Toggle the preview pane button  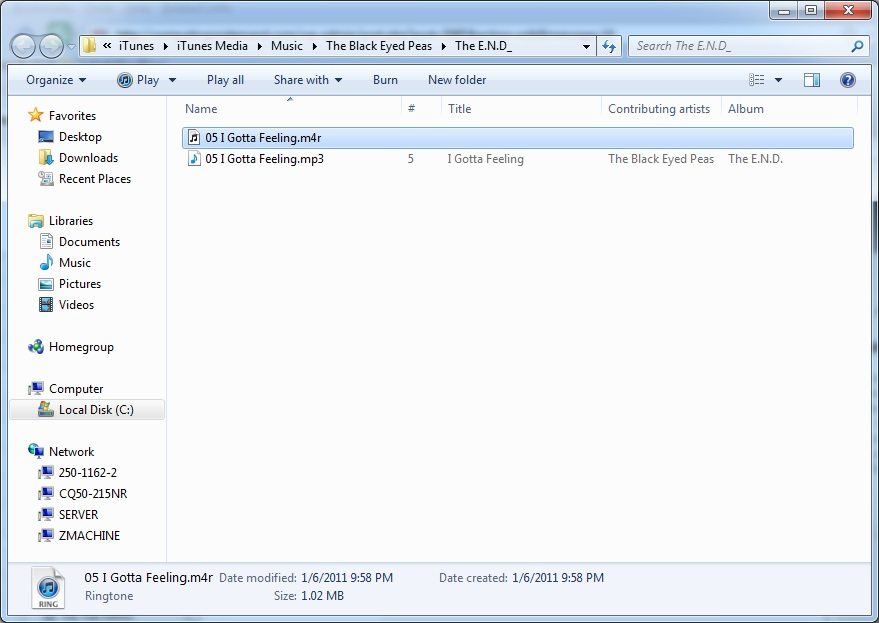(812, 80)
